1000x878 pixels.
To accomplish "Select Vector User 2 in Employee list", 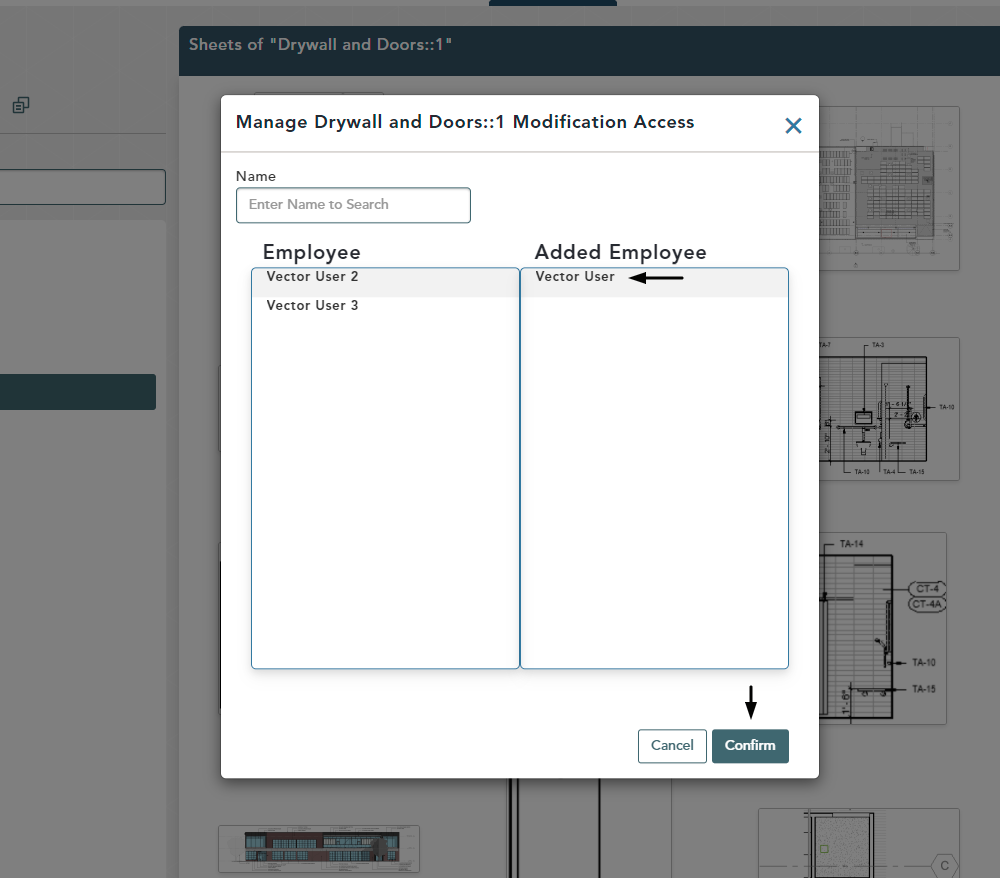I will (x=312, y=277).
